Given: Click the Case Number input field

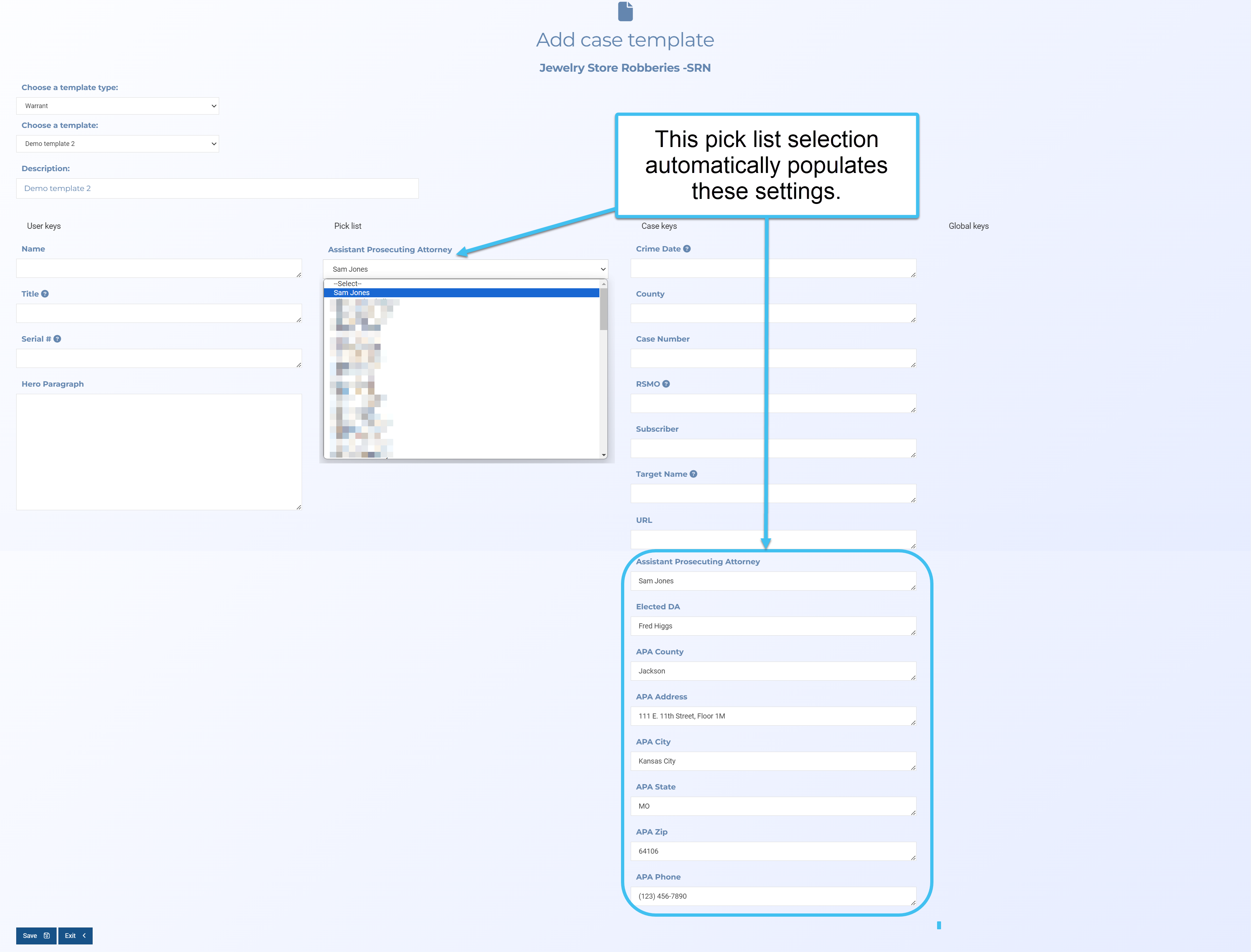Looking at the screenshot, I should (x=773, y=358).
